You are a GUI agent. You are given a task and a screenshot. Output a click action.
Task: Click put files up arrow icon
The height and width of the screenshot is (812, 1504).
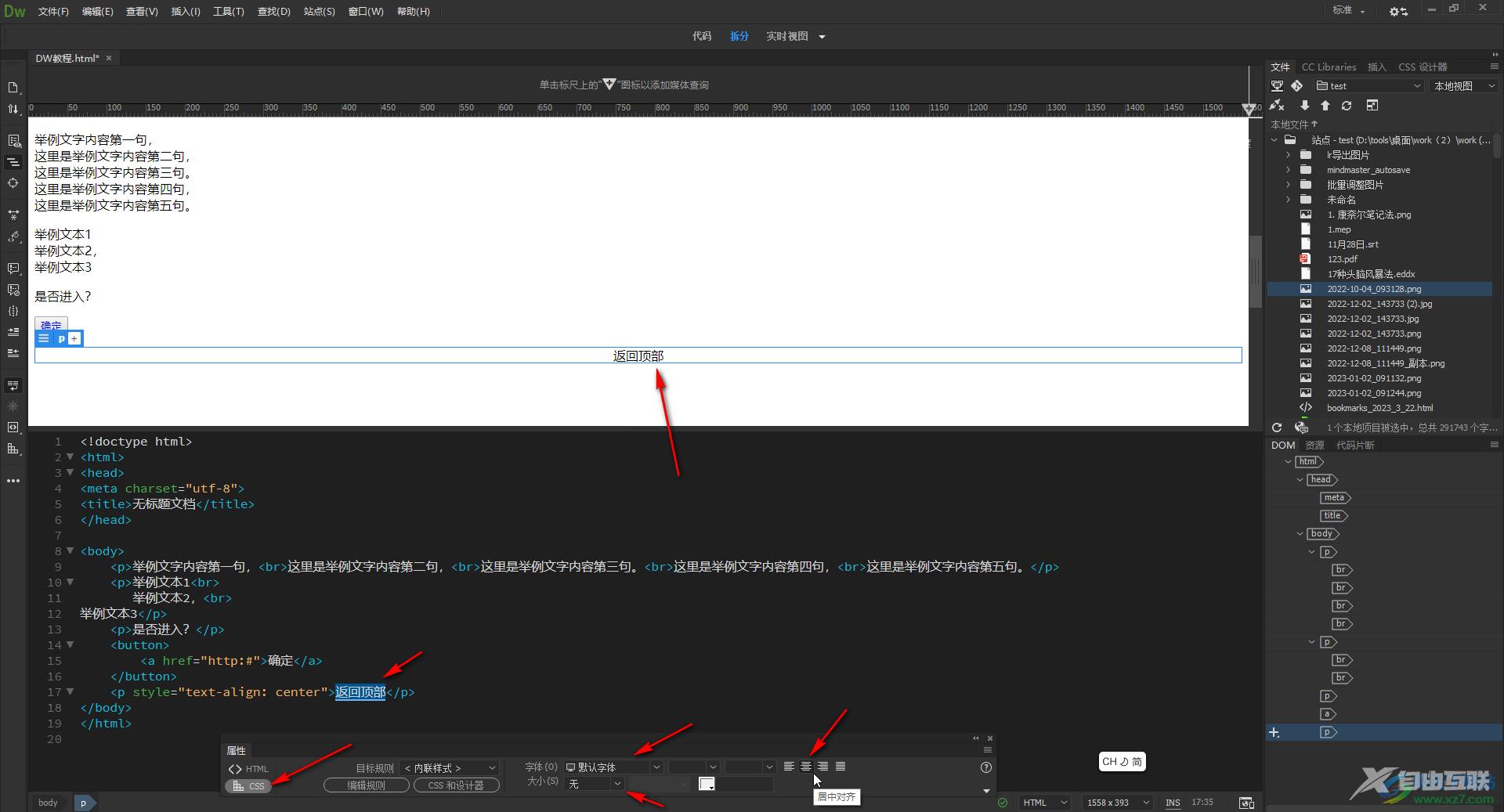click(1325, 105)
